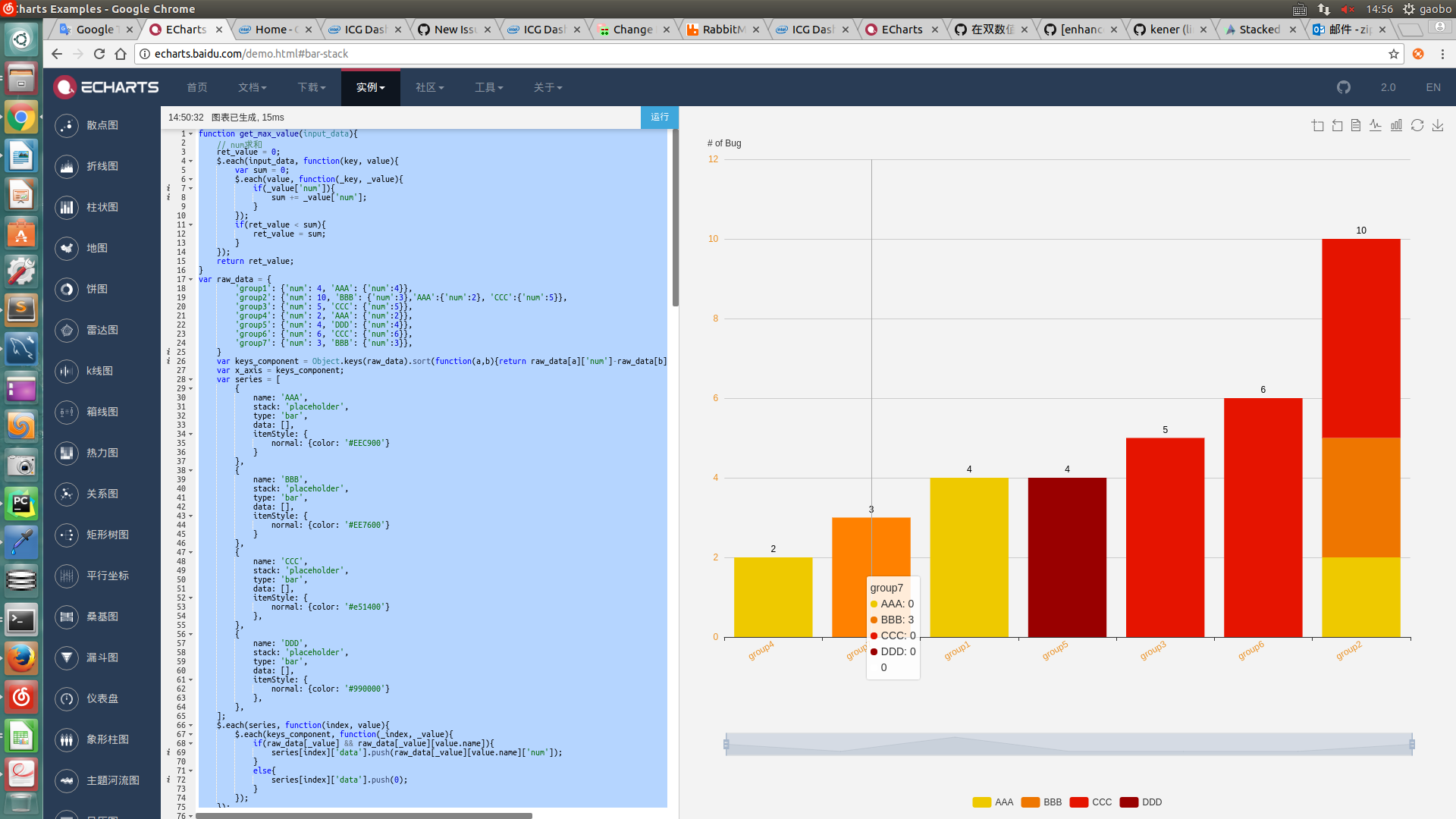This screenshot has width=1456, height=819.
Task: Switch to the Stacked browser tab
Action: (1260, 30)
